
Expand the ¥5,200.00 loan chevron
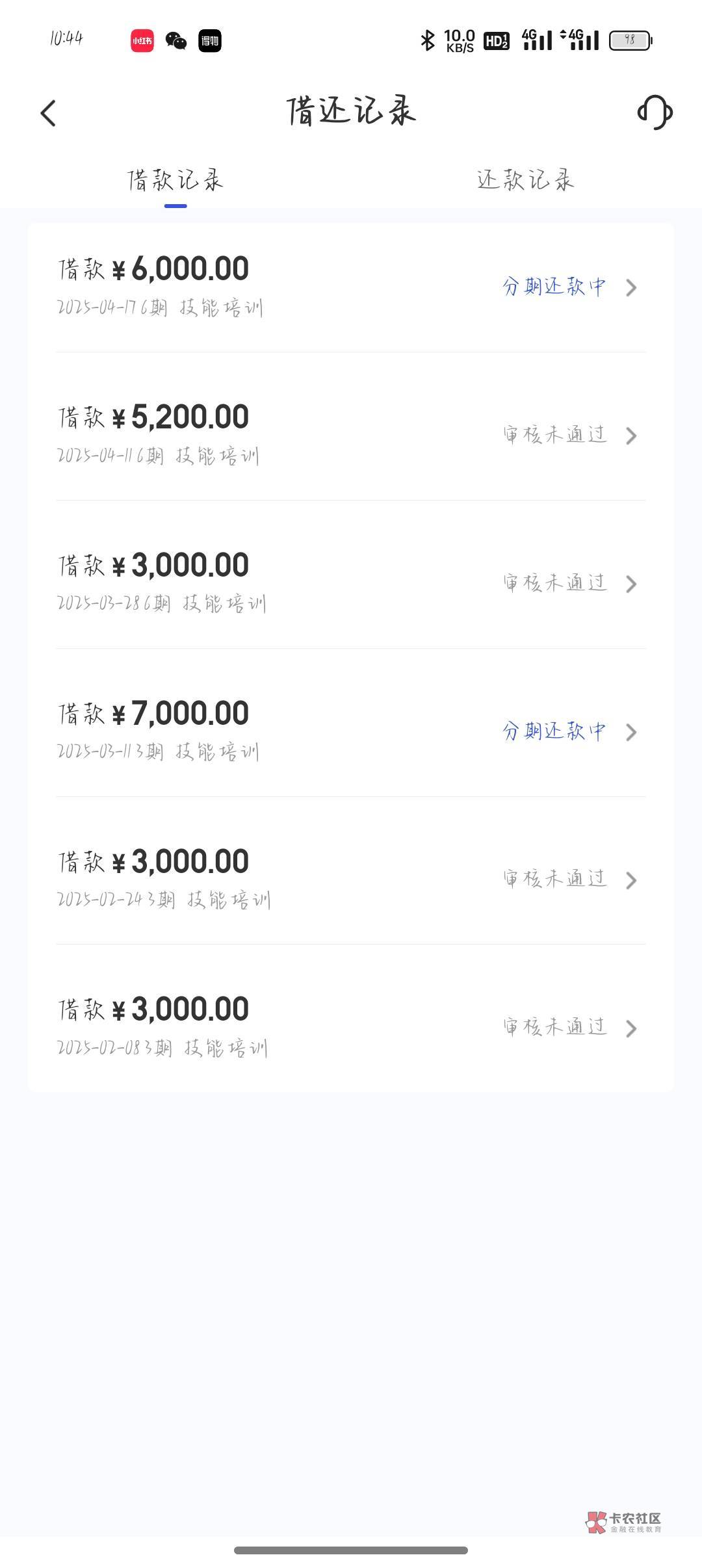630,436
